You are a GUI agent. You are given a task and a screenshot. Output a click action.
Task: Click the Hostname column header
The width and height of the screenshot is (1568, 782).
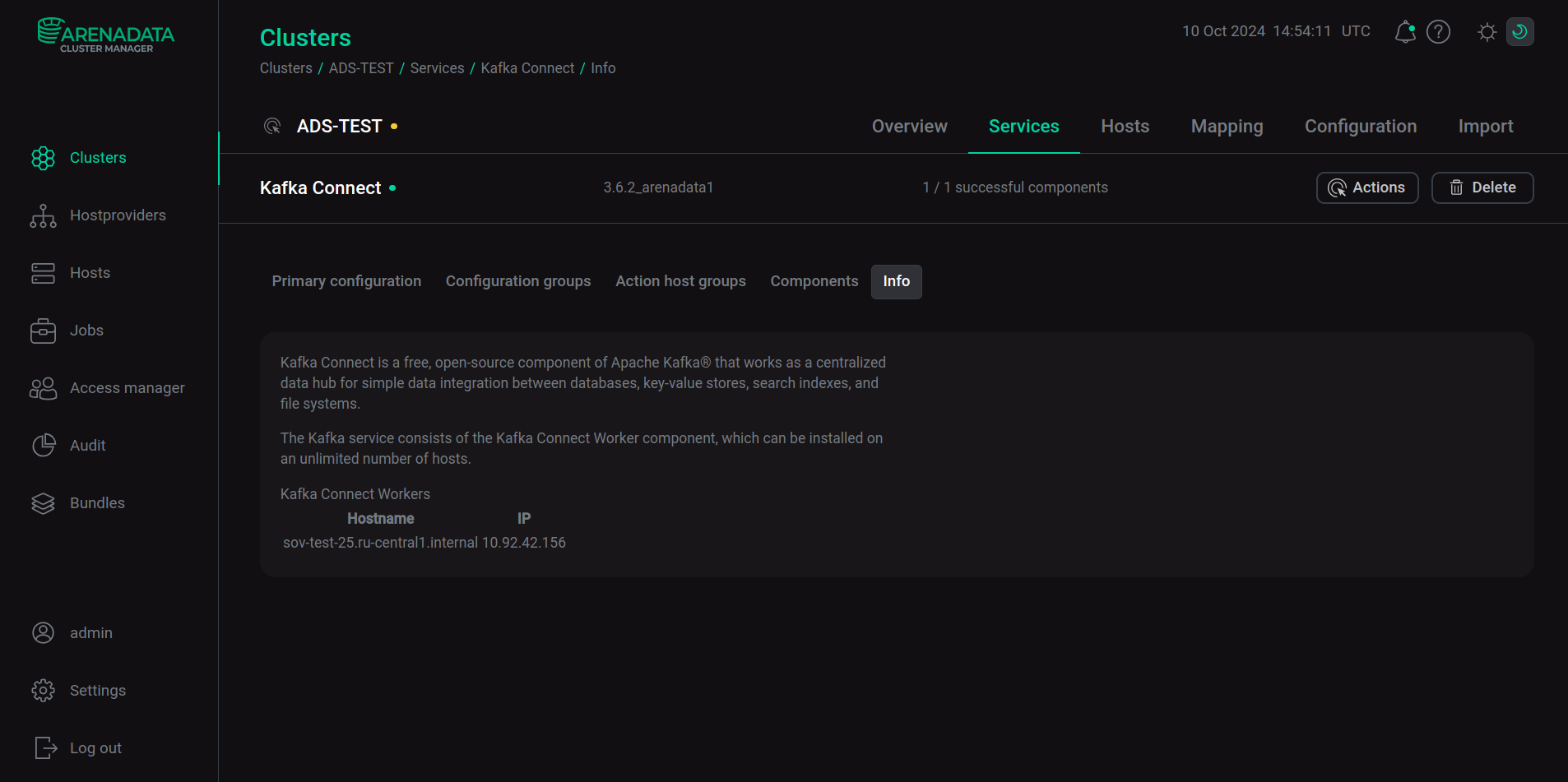(x=380, y=519)
